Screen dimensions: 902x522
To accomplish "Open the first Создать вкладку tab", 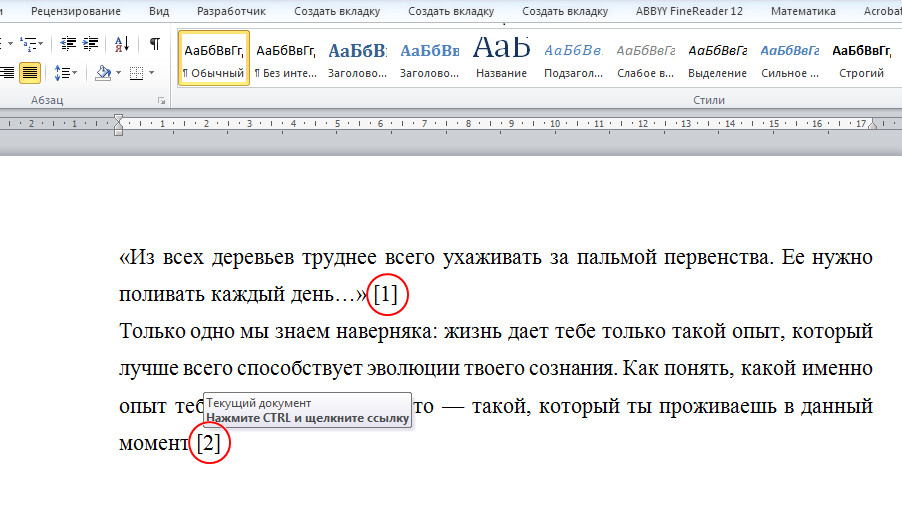I will (x=337, y=11).
